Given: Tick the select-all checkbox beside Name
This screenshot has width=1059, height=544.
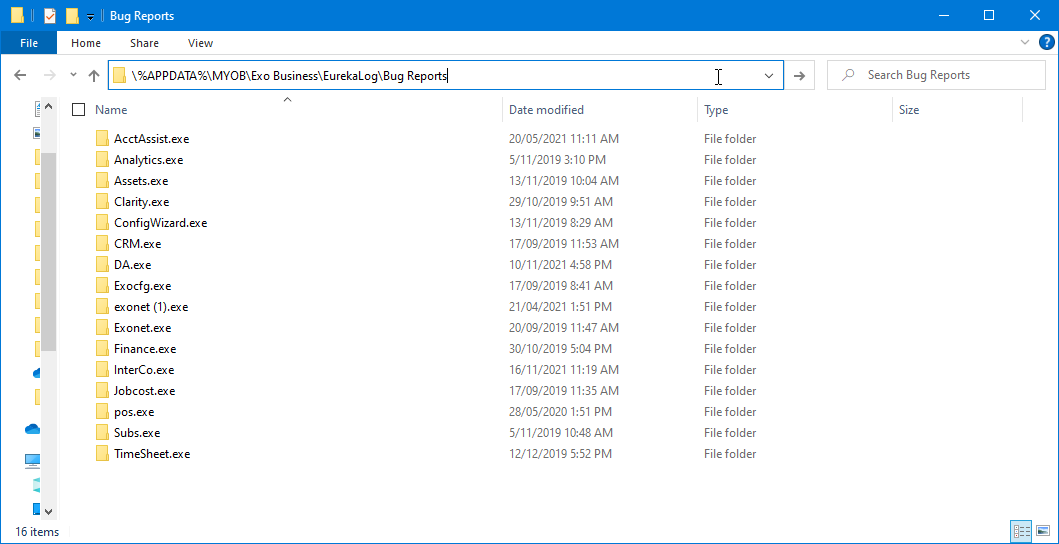Looking at the screenshot, I should point(79,110).
